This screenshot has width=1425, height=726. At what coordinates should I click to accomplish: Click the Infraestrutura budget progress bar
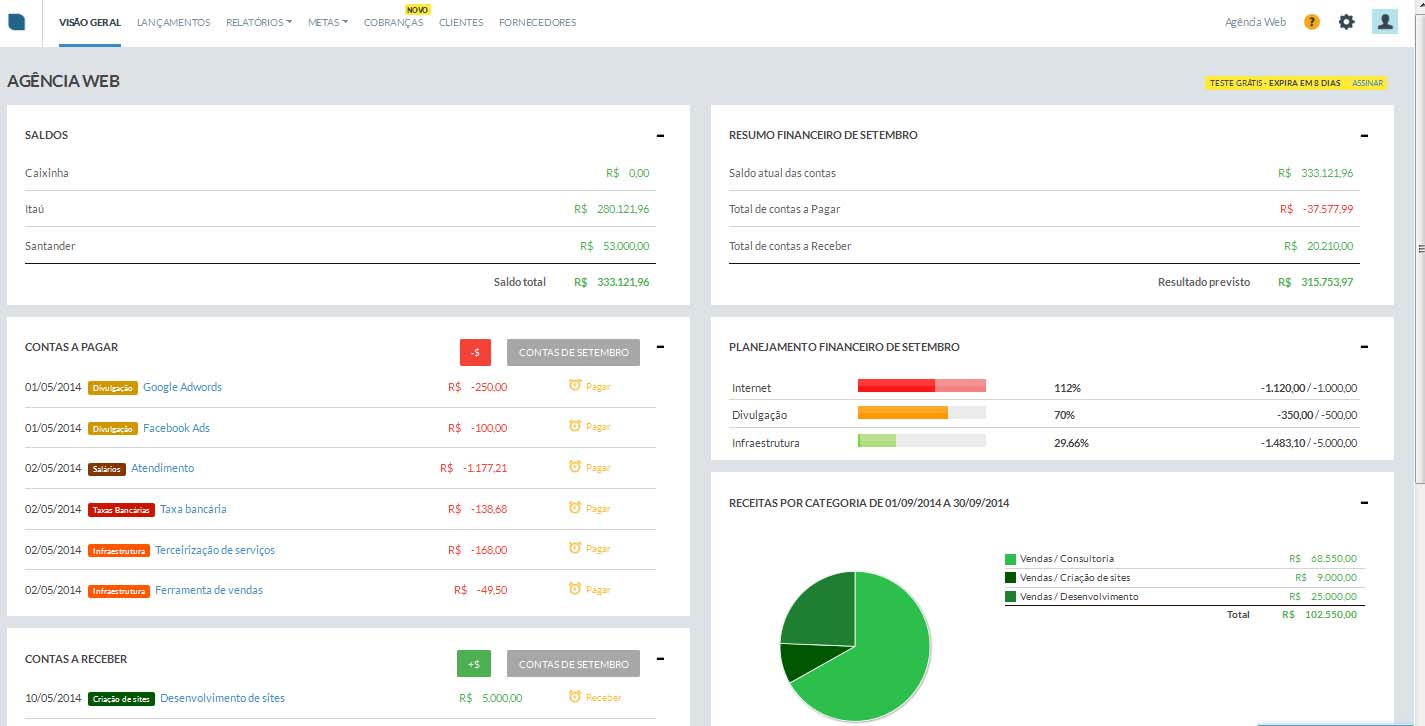pyautogui.click(x=922, y=441)
